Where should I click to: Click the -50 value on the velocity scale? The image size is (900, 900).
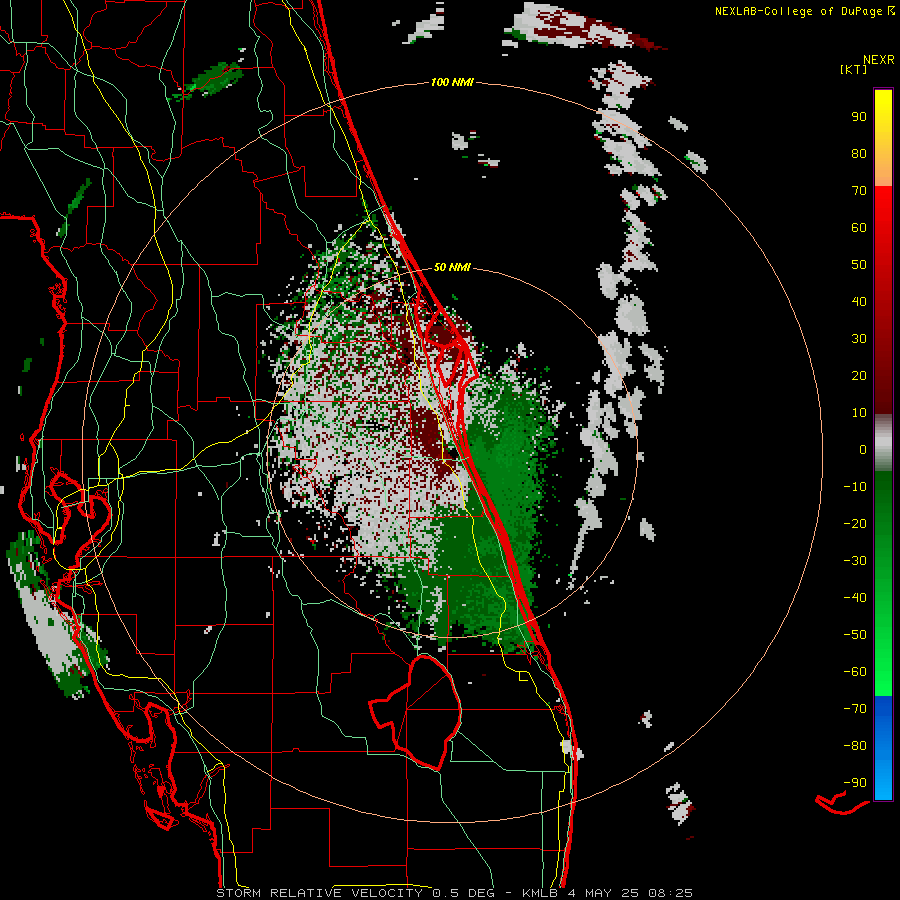pos(855,635)
